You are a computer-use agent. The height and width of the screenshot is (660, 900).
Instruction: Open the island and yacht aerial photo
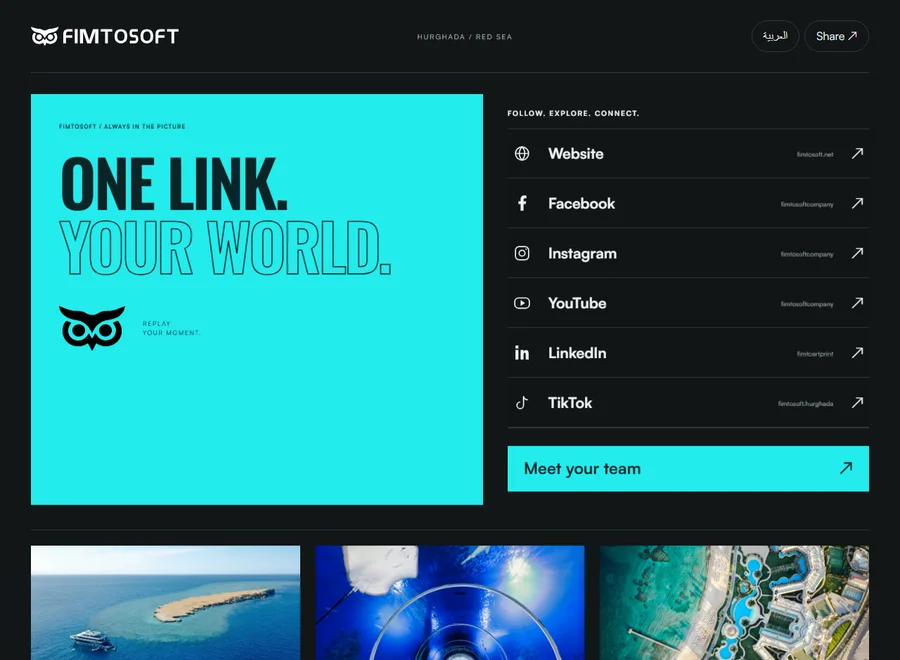click(x=165, y=603)
